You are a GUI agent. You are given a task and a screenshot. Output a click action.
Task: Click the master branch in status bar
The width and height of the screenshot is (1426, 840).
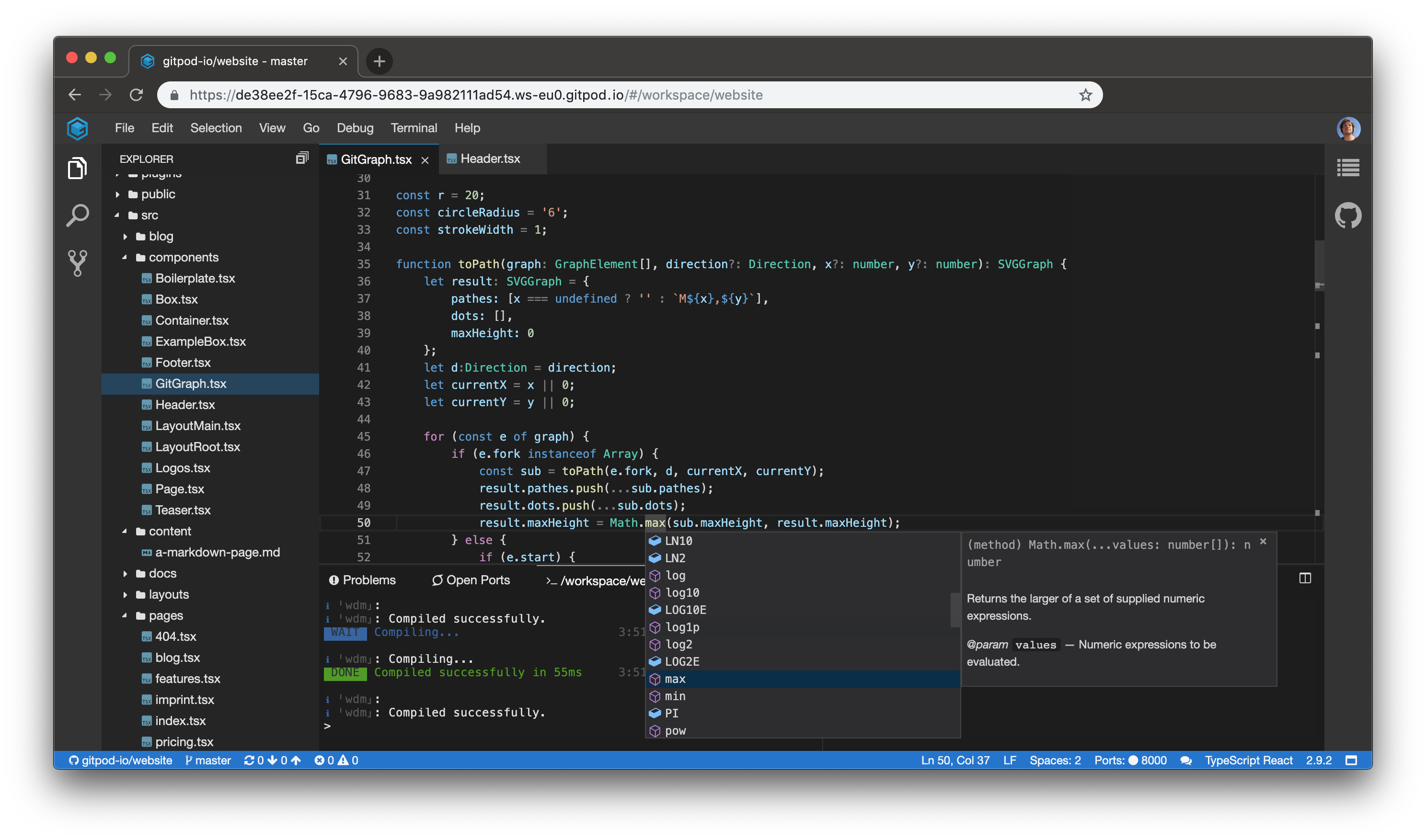(208, 760)
